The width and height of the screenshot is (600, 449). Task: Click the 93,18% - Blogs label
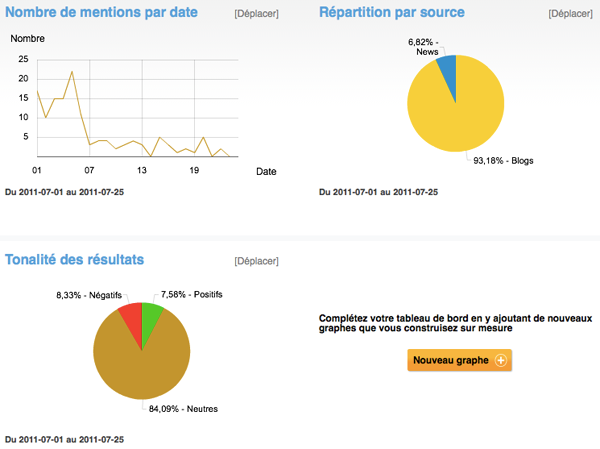pos(502,161)
